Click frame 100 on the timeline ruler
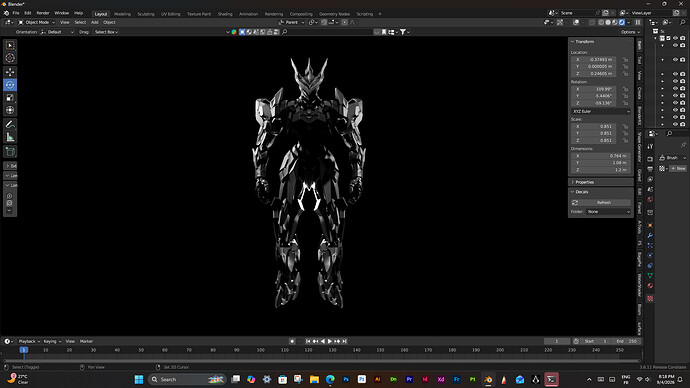Image resolution: width=690 pixels, height=388 pixels. coord(261,350)
